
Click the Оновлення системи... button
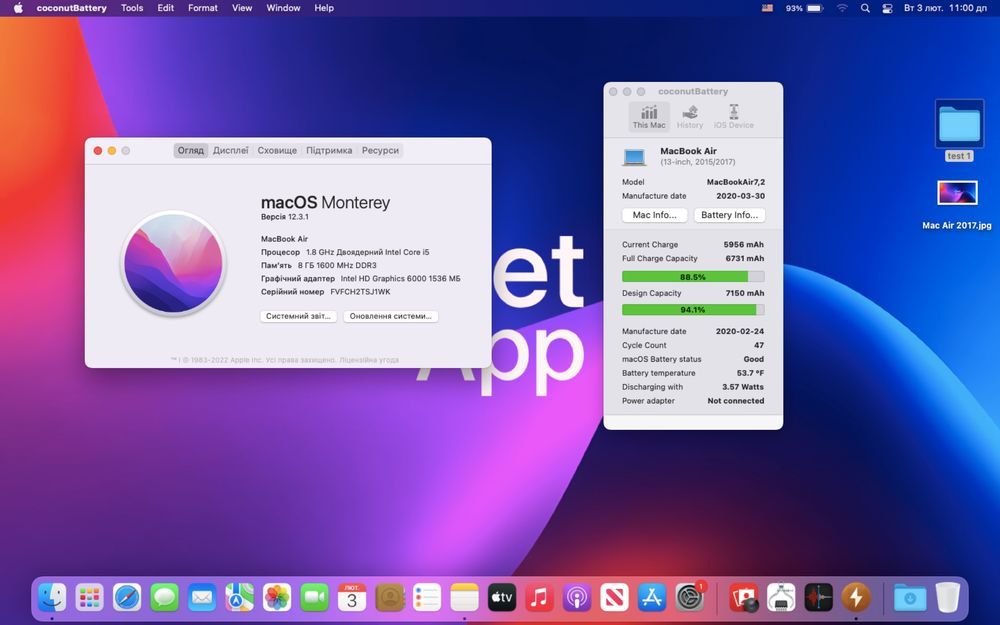pos(390,316)
